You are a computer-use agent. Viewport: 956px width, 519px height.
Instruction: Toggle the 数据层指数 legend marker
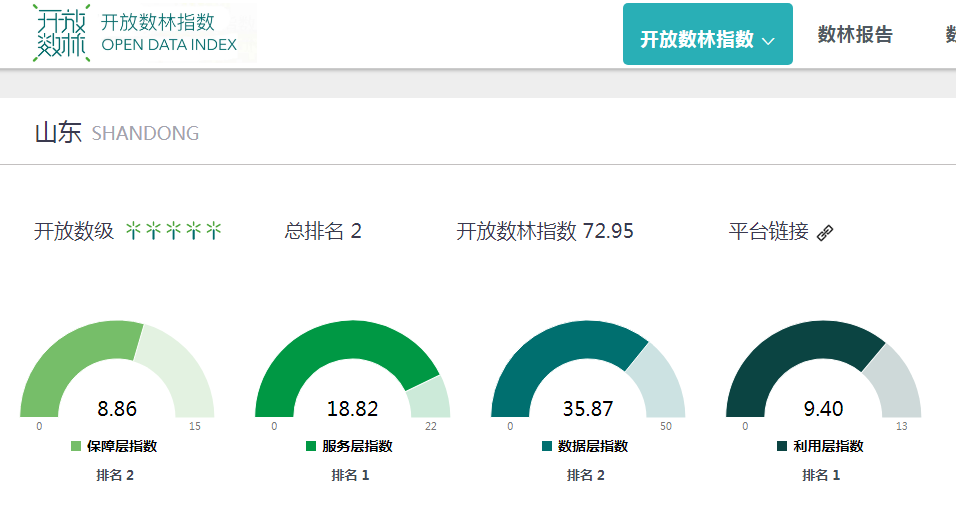click(x=547, y=447)
